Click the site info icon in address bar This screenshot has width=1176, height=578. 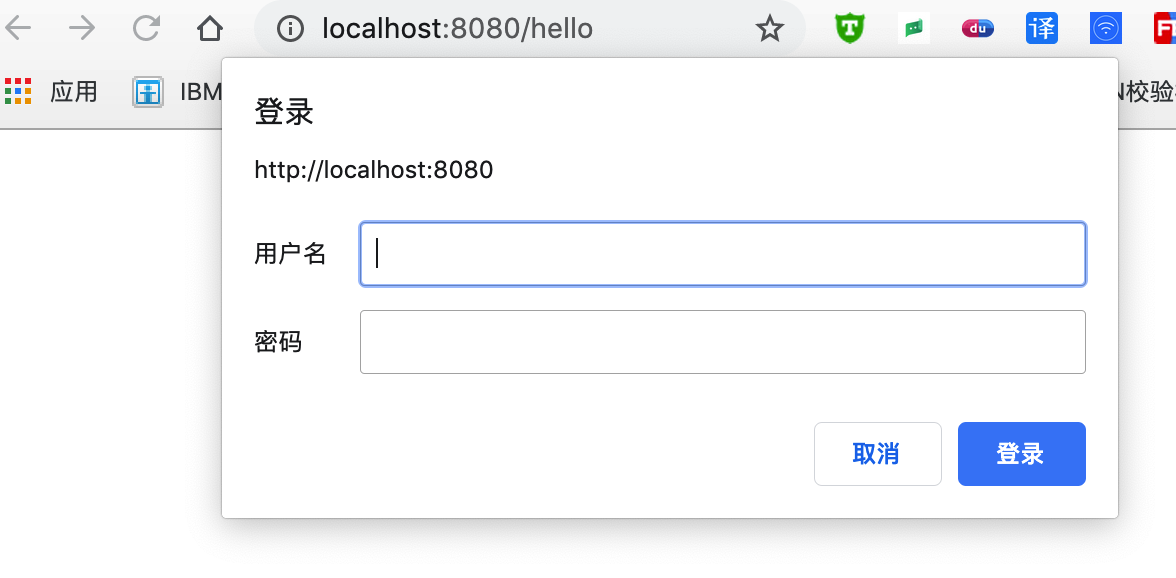click(x=289, y=28)
